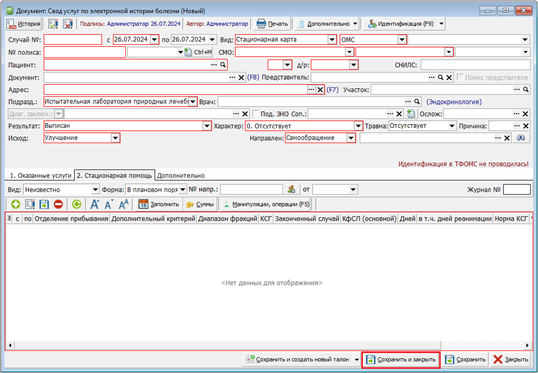Open the Дополнительно toolbar menu

[x=328, y=24]
